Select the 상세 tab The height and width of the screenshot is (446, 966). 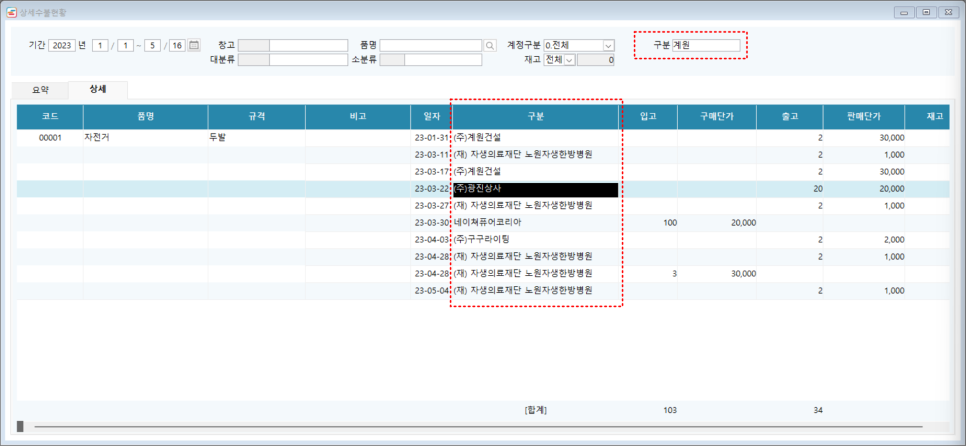click(98, 89)
